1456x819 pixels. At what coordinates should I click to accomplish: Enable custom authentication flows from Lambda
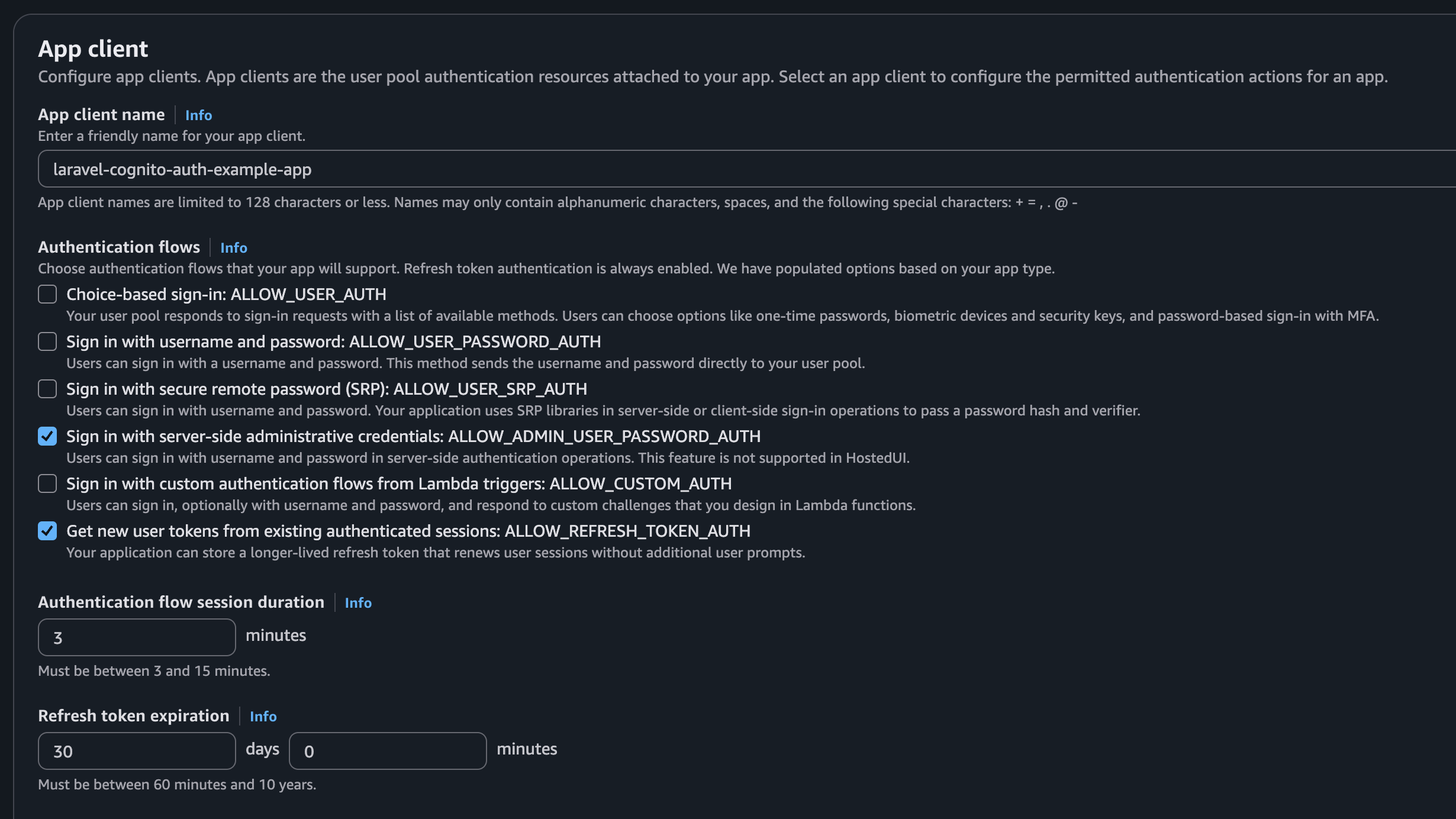(47, 483)
